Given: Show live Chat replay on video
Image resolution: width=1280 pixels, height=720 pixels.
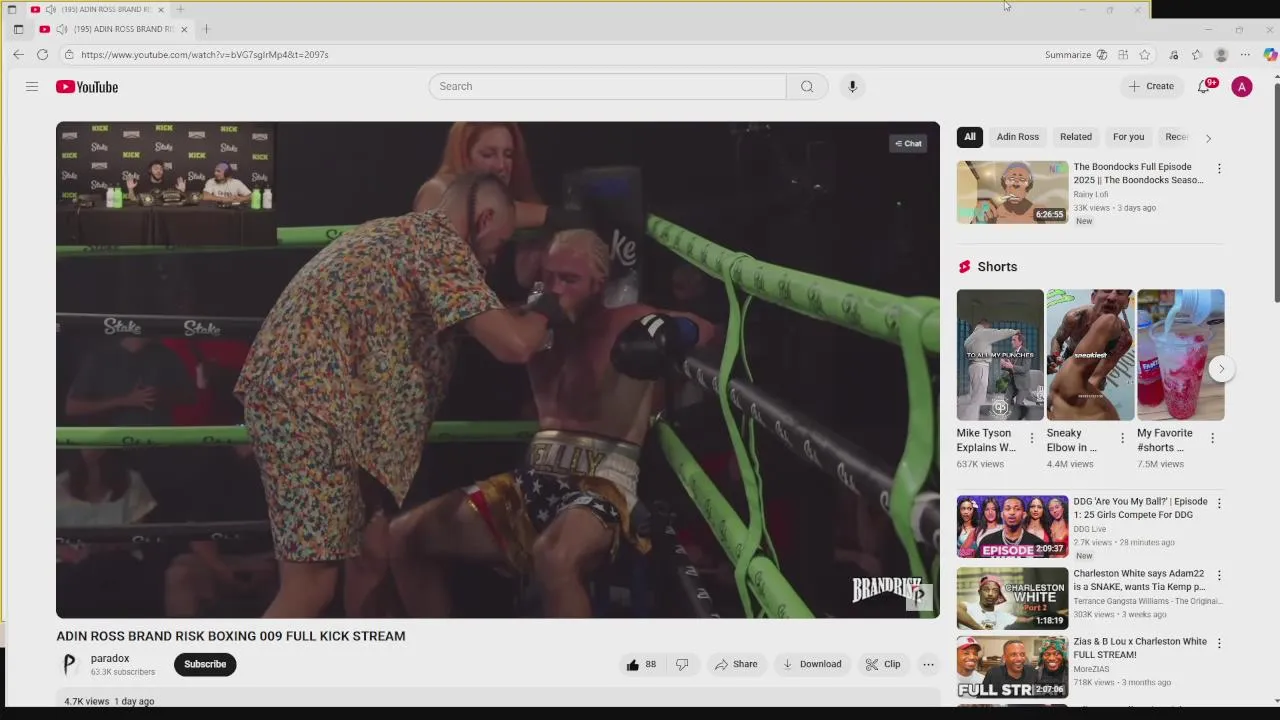Looking at the screenshot, I should pyautogui.click(x=908, y=144).
